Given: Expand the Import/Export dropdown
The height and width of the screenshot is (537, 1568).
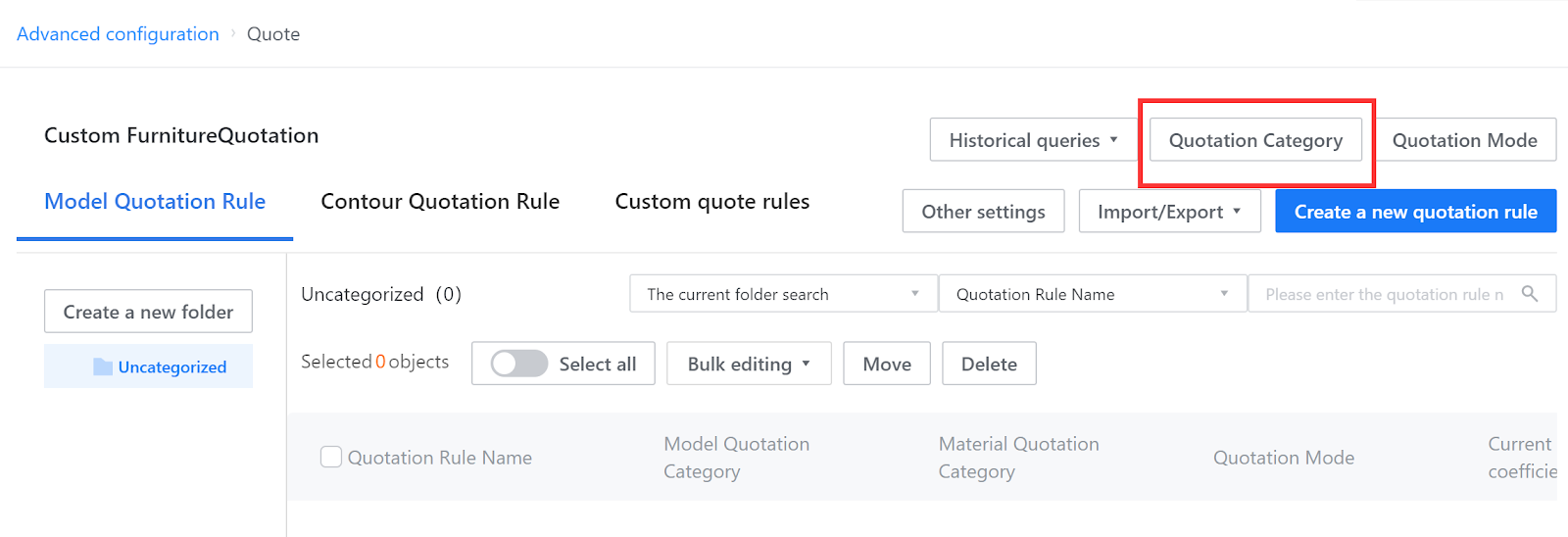Looking at the screenshot, I should point(1169,212).
